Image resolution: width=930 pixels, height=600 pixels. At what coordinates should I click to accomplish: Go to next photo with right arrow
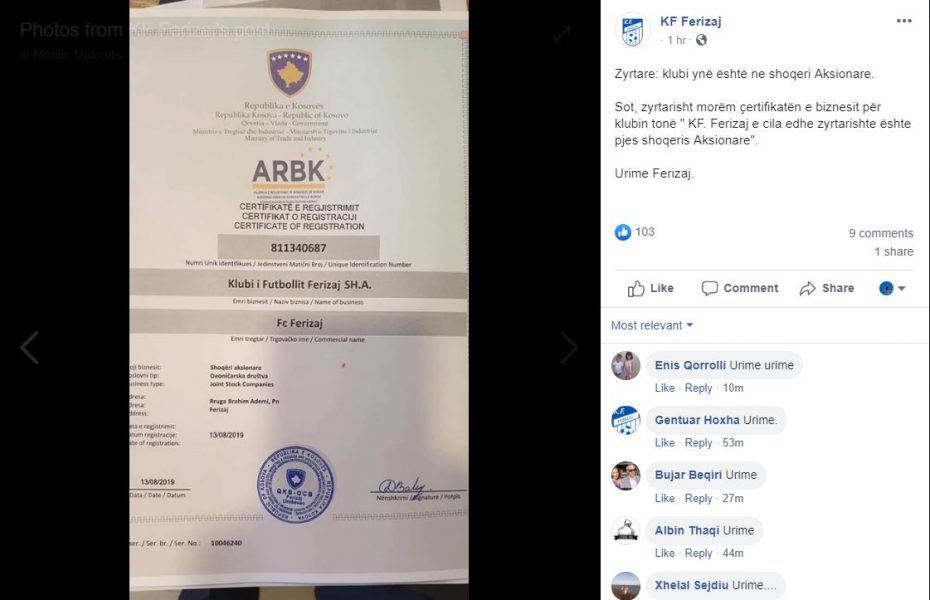click(x=569, y=347)
